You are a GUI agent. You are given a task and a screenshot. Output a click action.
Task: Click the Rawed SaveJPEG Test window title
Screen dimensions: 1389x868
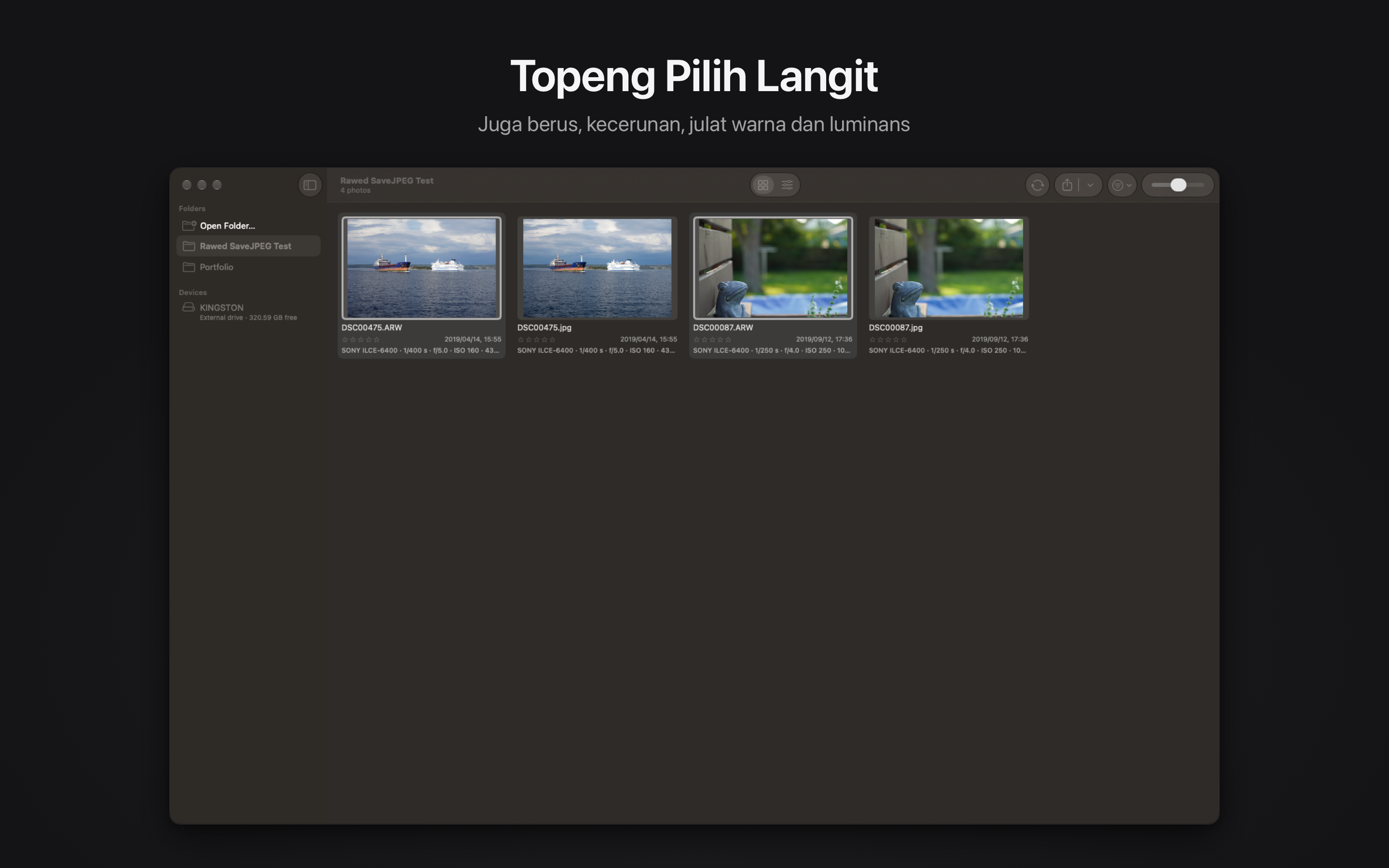386,180
